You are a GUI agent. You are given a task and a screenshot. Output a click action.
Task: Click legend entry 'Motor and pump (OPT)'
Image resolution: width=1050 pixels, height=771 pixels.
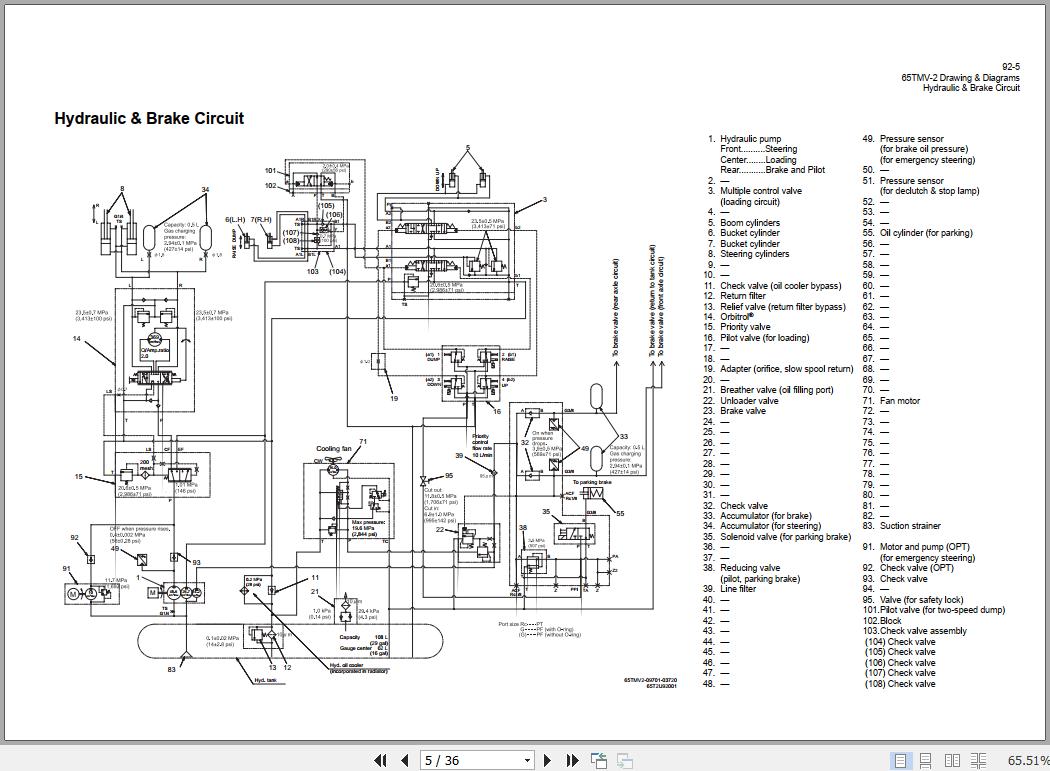925,547
